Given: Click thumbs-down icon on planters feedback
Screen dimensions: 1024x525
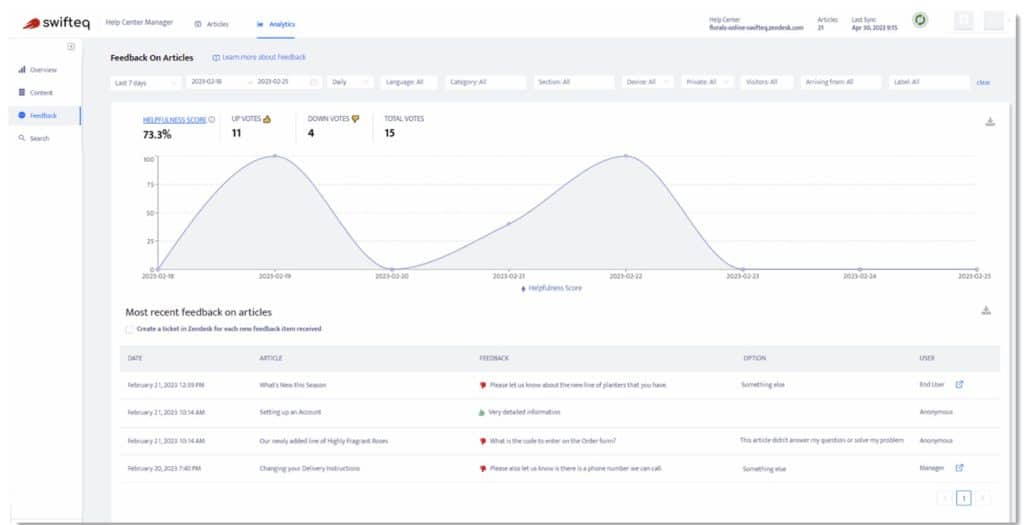Looking at the screenshot, I should (x=483, y=386).
